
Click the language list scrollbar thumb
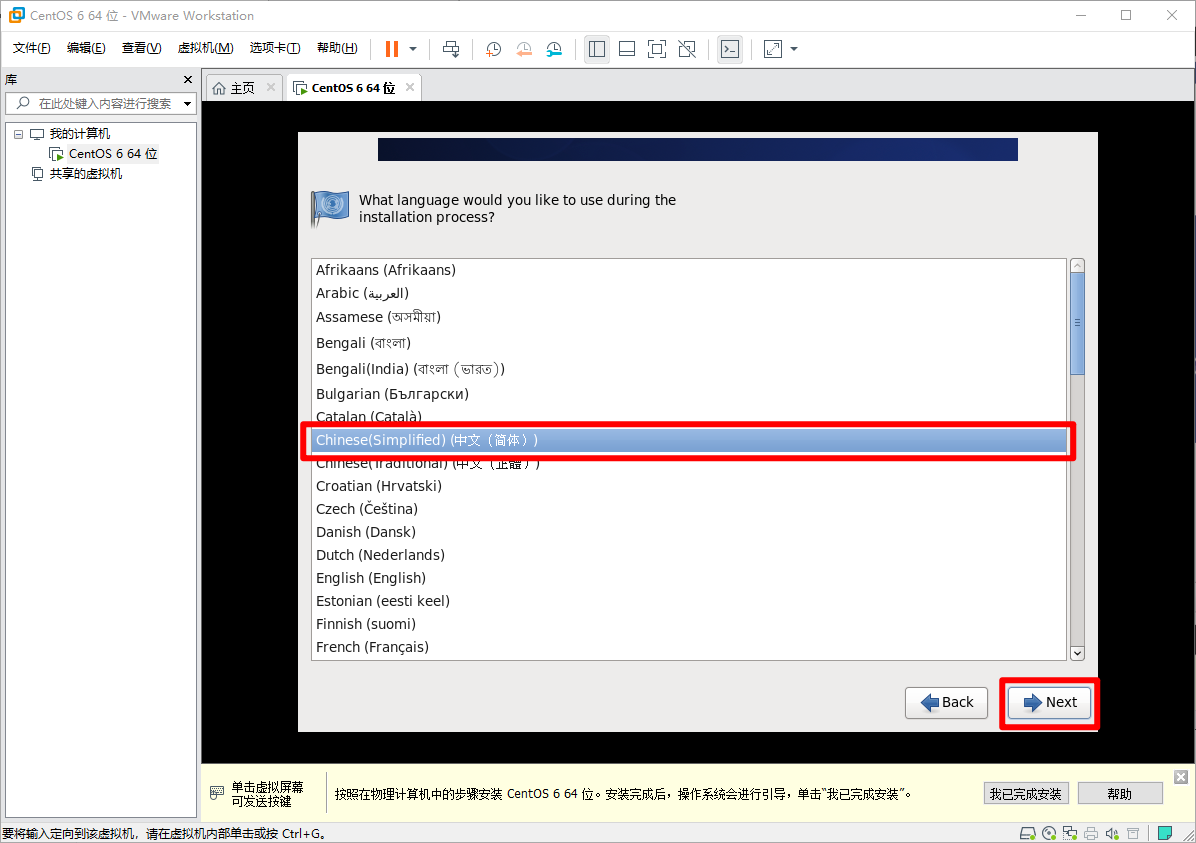(x=1077, y=323)
